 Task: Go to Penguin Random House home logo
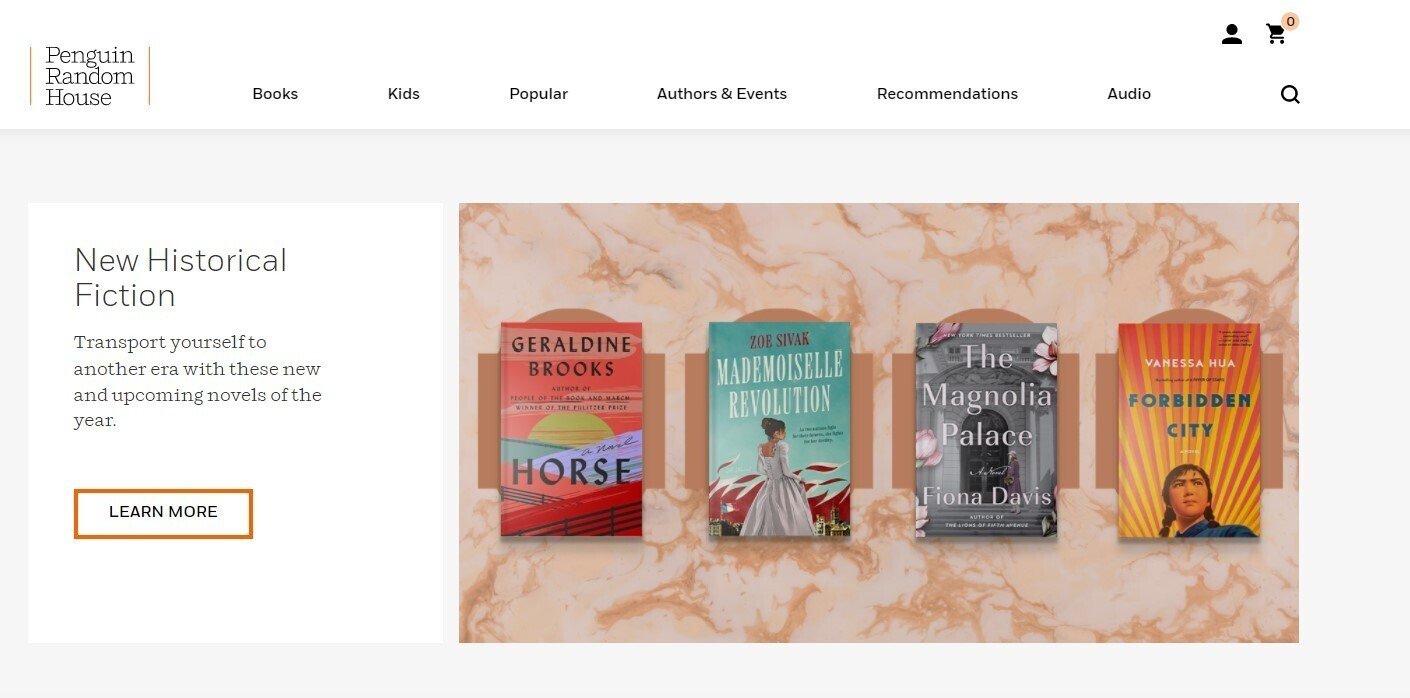coord(90,76)
